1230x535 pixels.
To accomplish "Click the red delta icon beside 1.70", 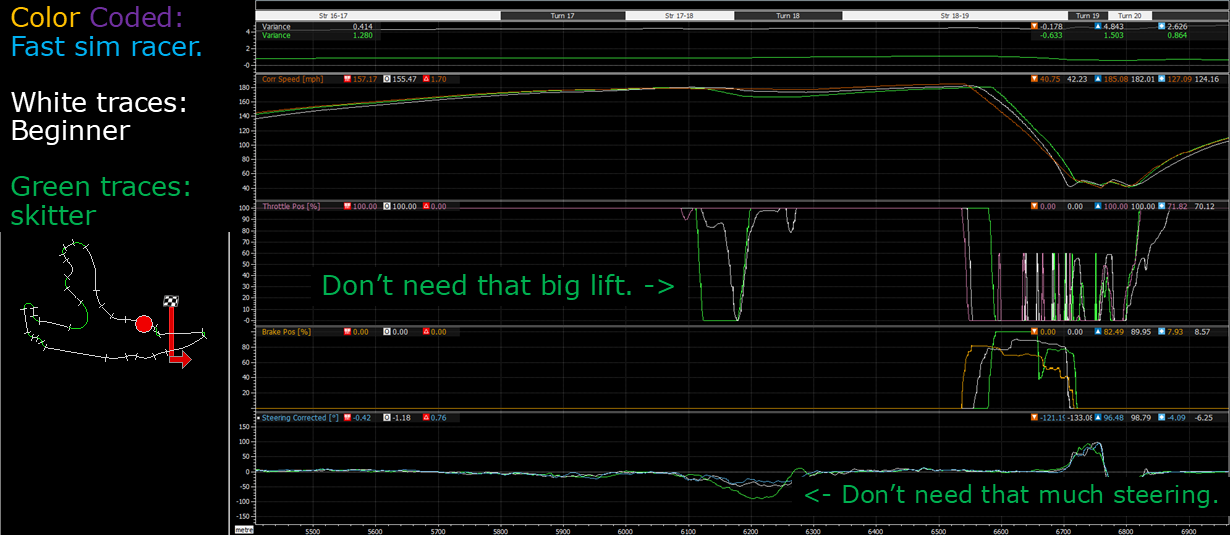I will [427, 78].
